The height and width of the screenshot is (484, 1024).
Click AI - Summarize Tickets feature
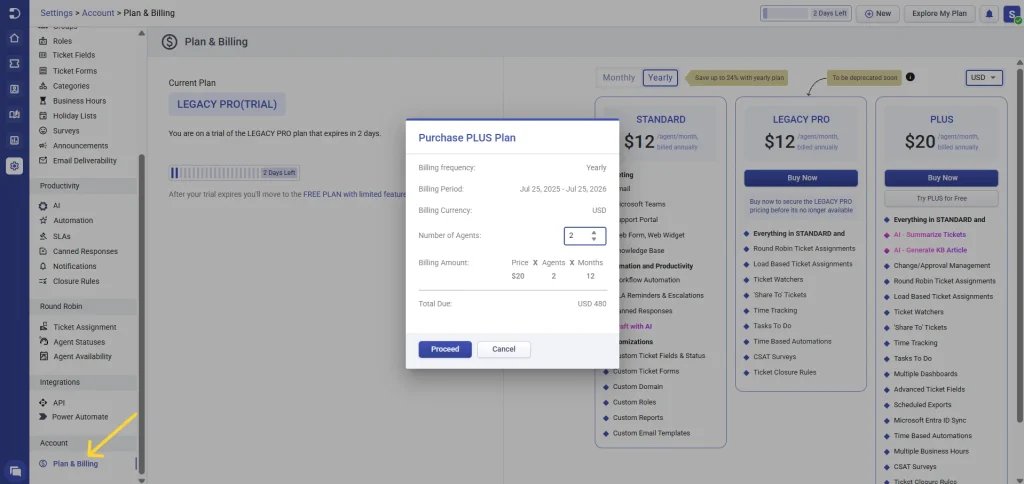(x=930, y=234)
